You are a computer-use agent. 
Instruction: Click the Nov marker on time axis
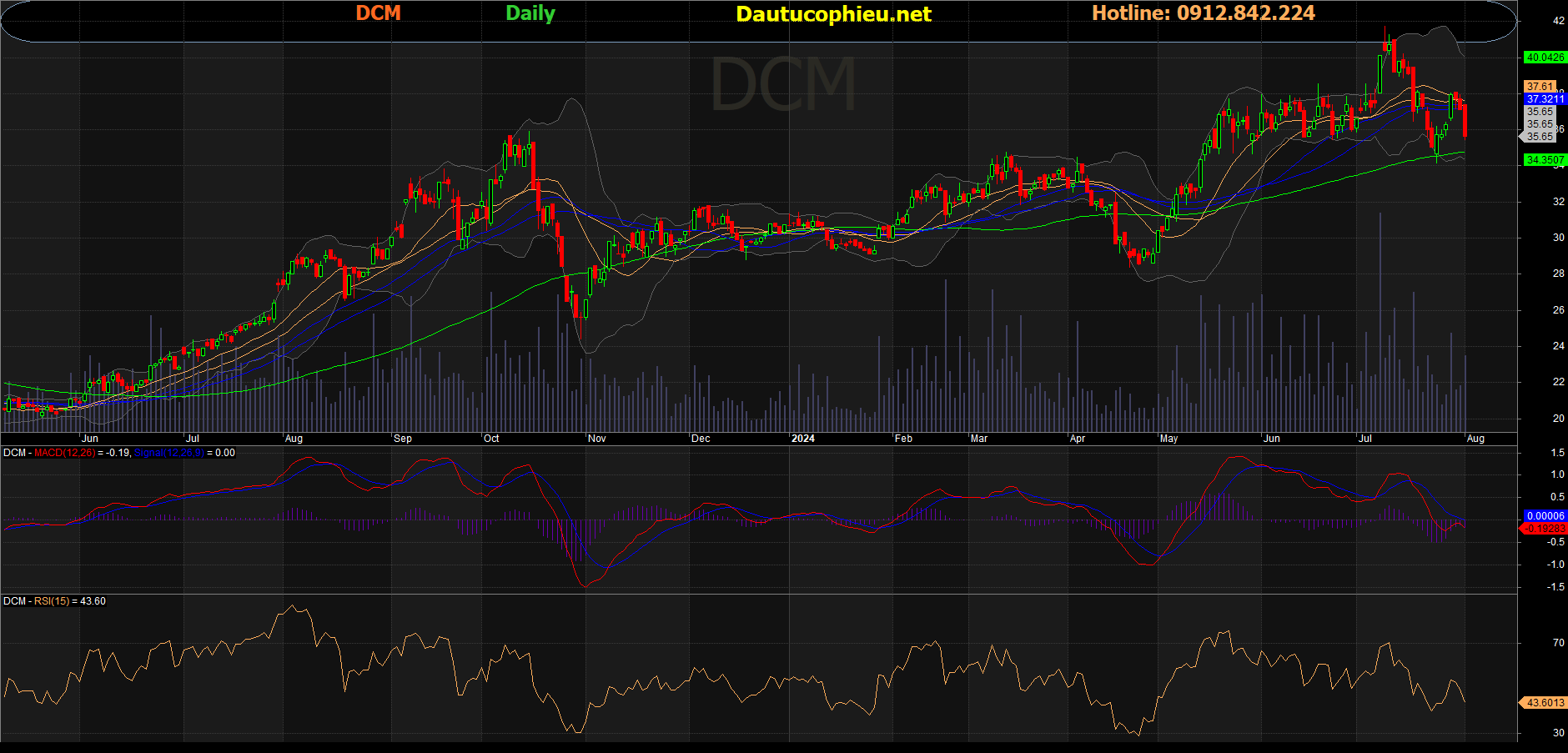click(x=596, y=439)
